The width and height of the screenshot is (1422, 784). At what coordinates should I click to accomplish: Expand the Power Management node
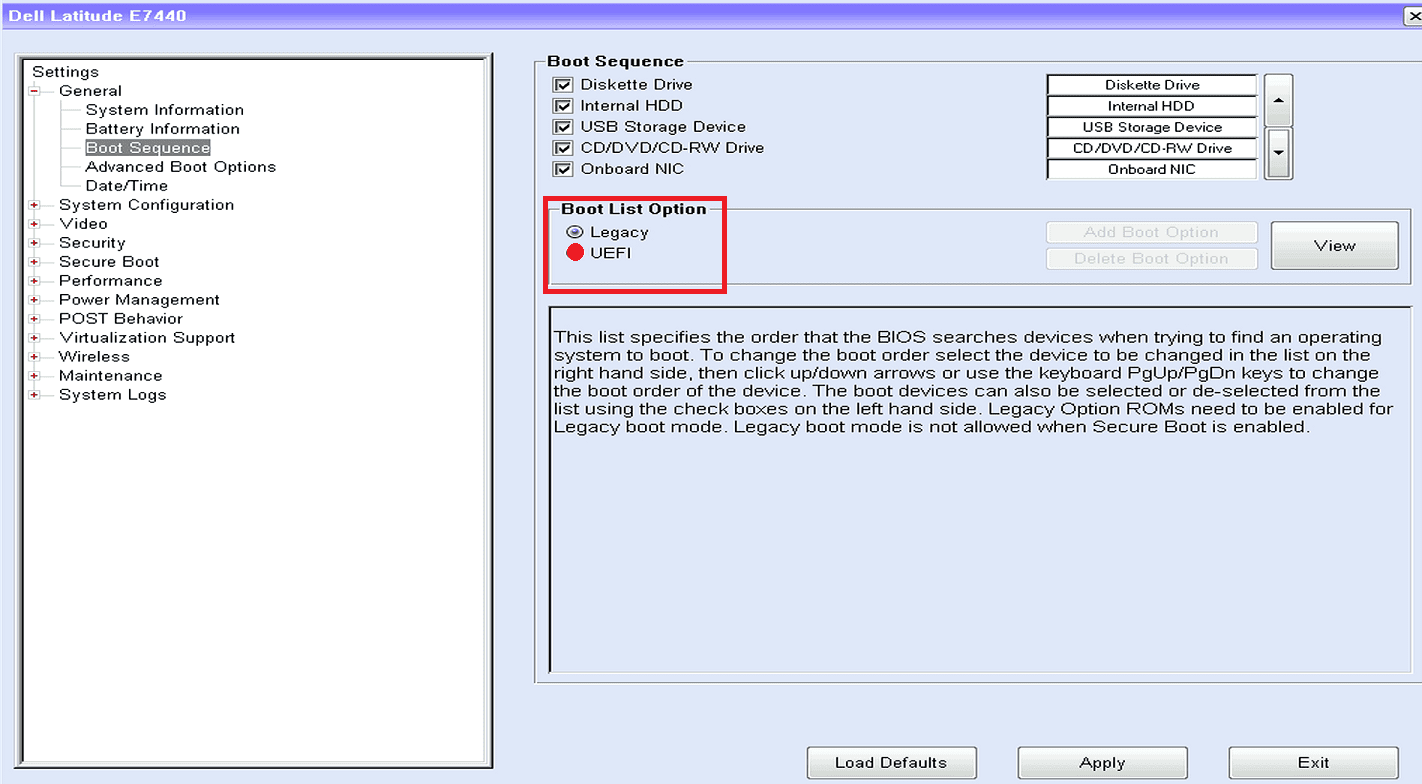click(35, 300)
